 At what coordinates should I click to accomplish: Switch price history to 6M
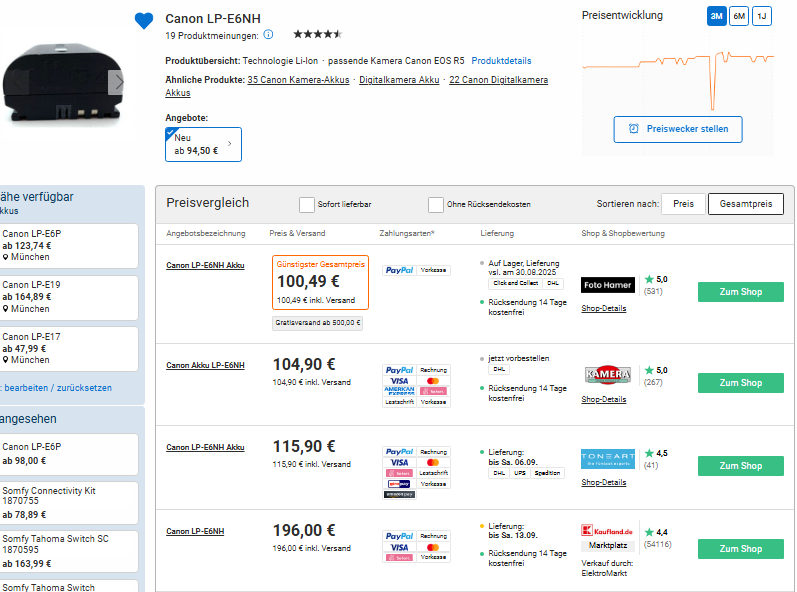(738, 16)
